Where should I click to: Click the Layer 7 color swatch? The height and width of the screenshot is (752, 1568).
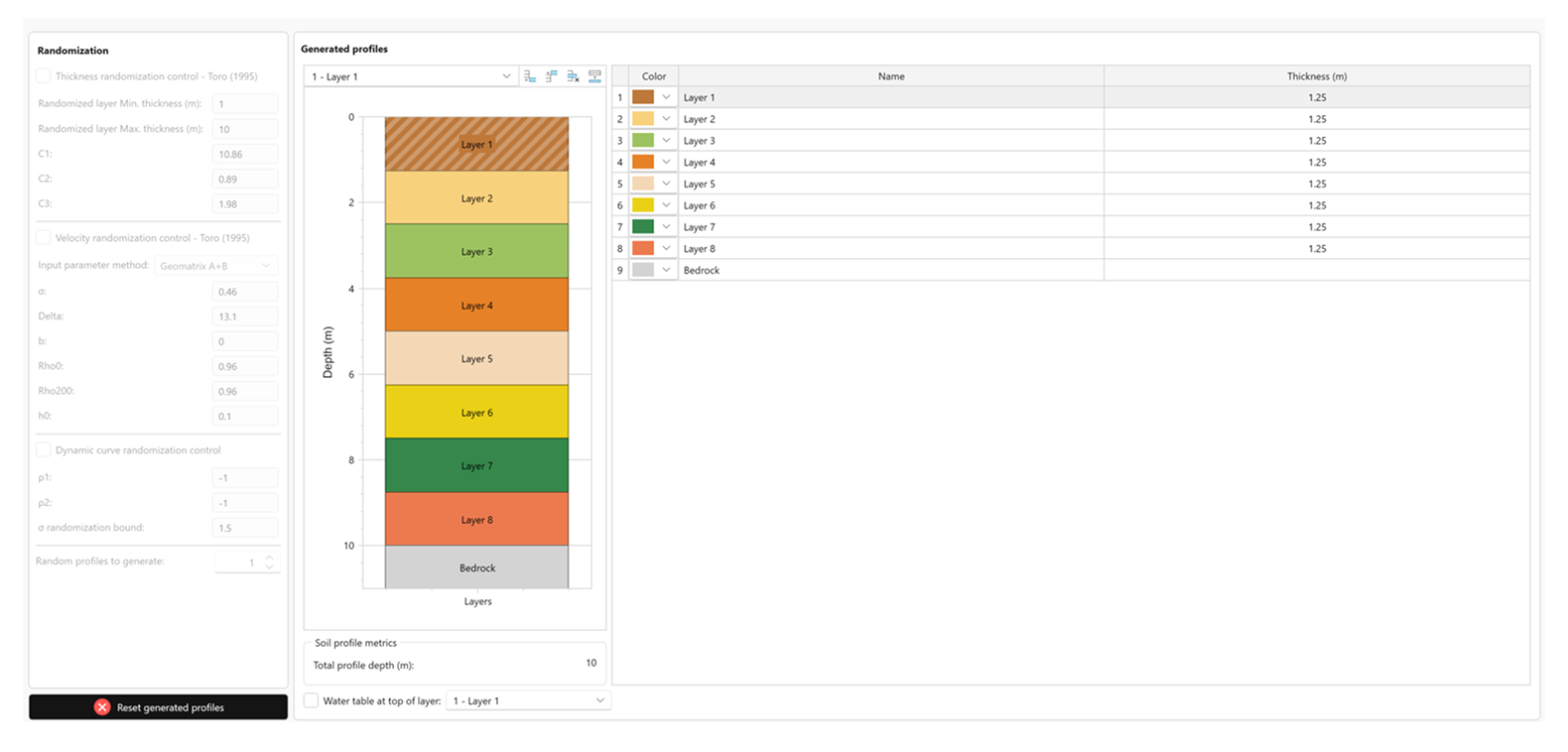coord(643,227)
